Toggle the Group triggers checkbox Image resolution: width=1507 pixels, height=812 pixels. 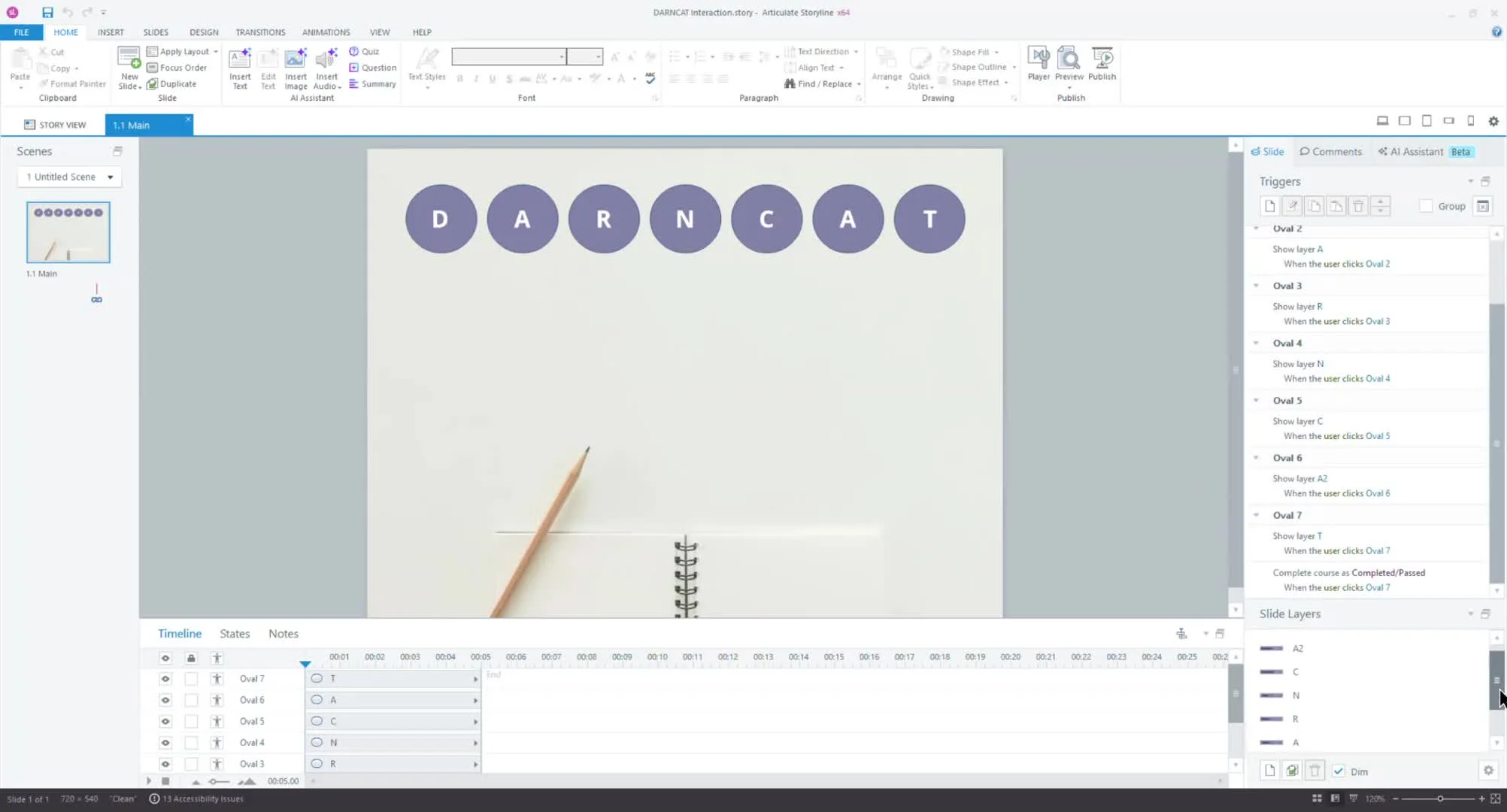pos(1426,206)
